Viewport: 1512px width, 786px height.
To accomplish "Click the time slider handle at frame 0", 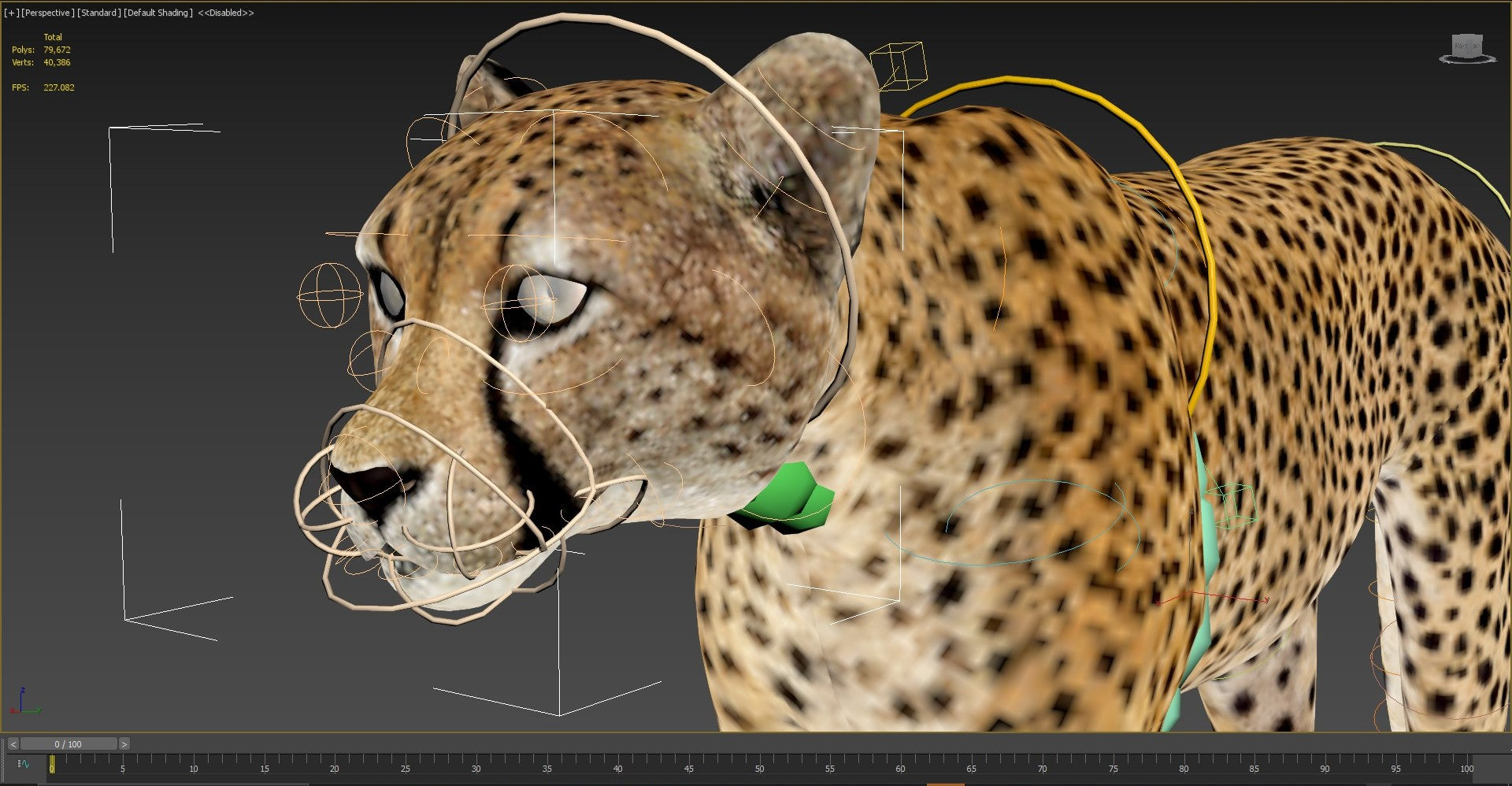I will click(x=52, y=763).
